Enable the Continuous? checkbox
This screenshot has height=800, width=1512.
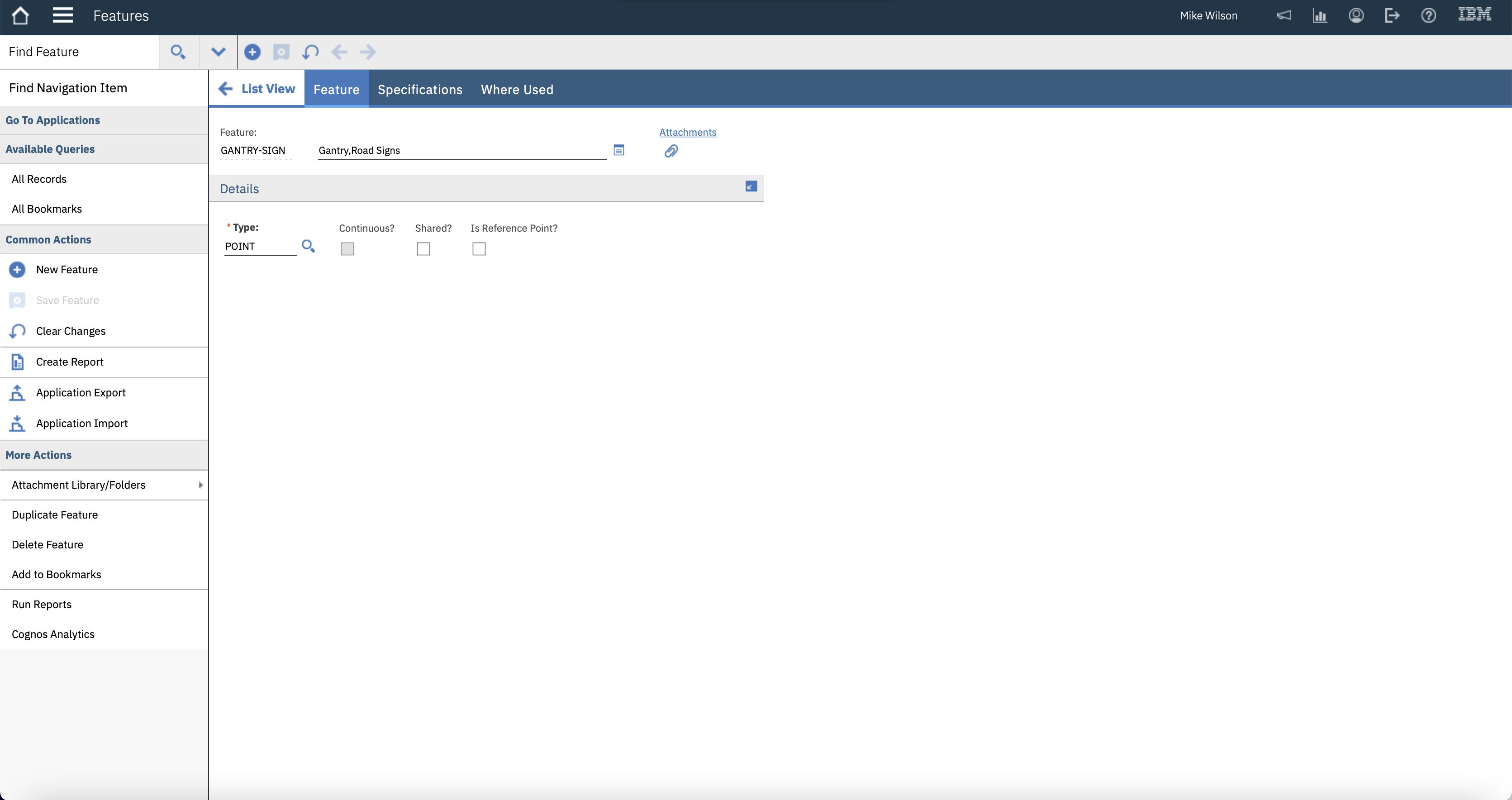[347, 249]
